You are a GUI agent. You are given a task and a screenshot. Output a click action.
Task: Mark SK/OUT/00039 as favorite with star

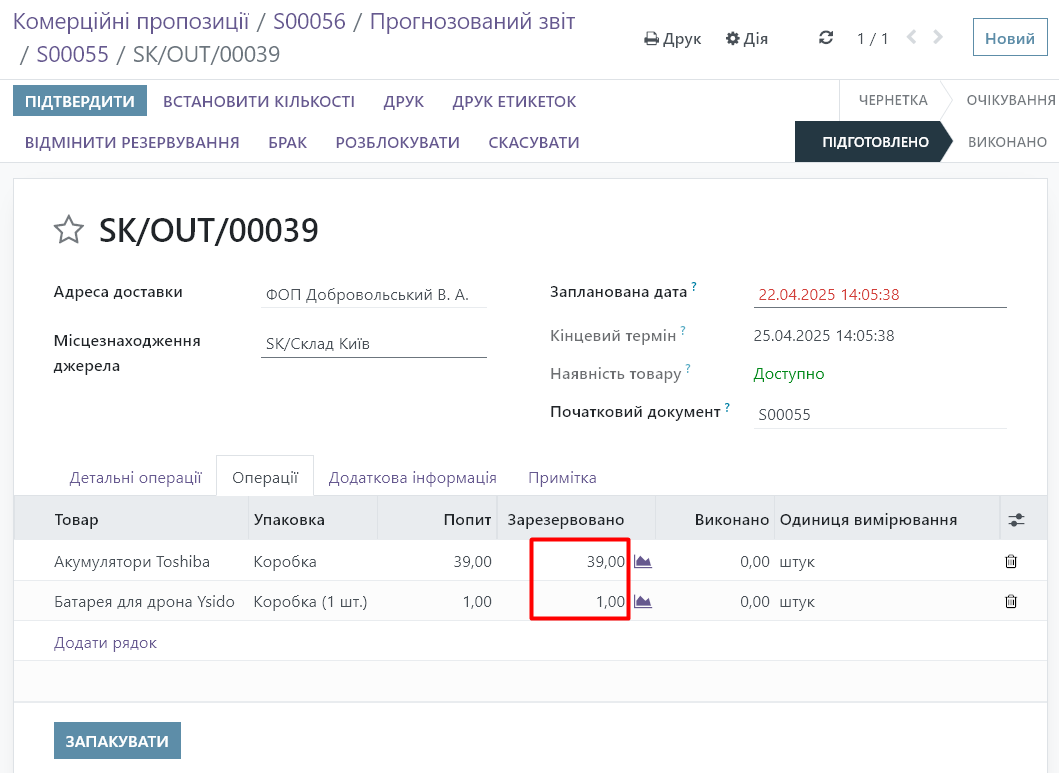pyautogui.click(x=68, y=231)
